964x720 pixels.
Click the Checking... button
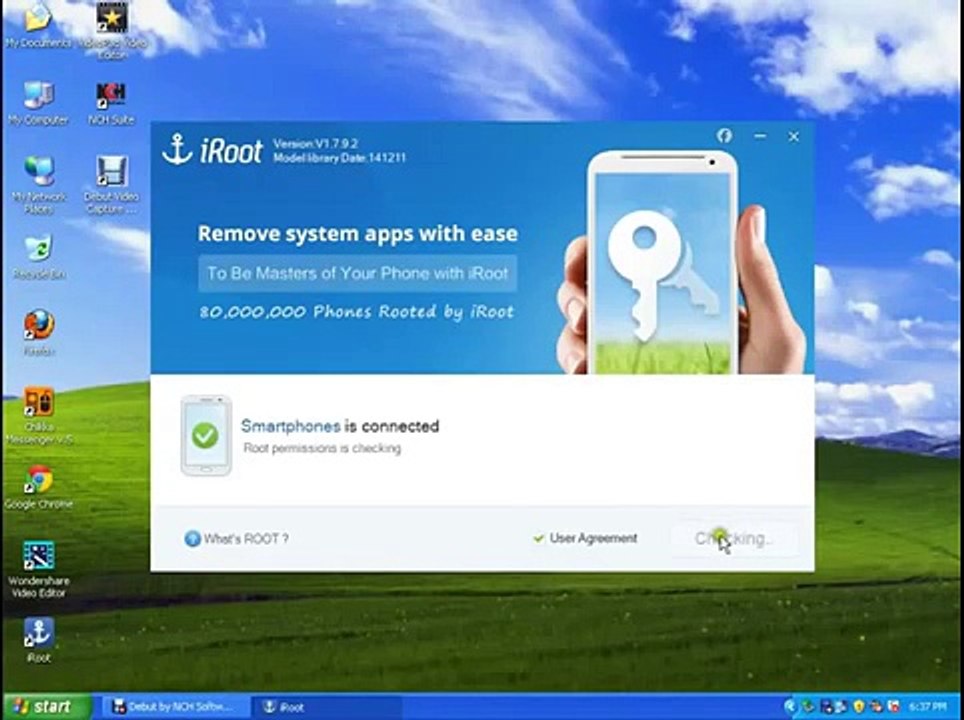(x=735, y=539)
